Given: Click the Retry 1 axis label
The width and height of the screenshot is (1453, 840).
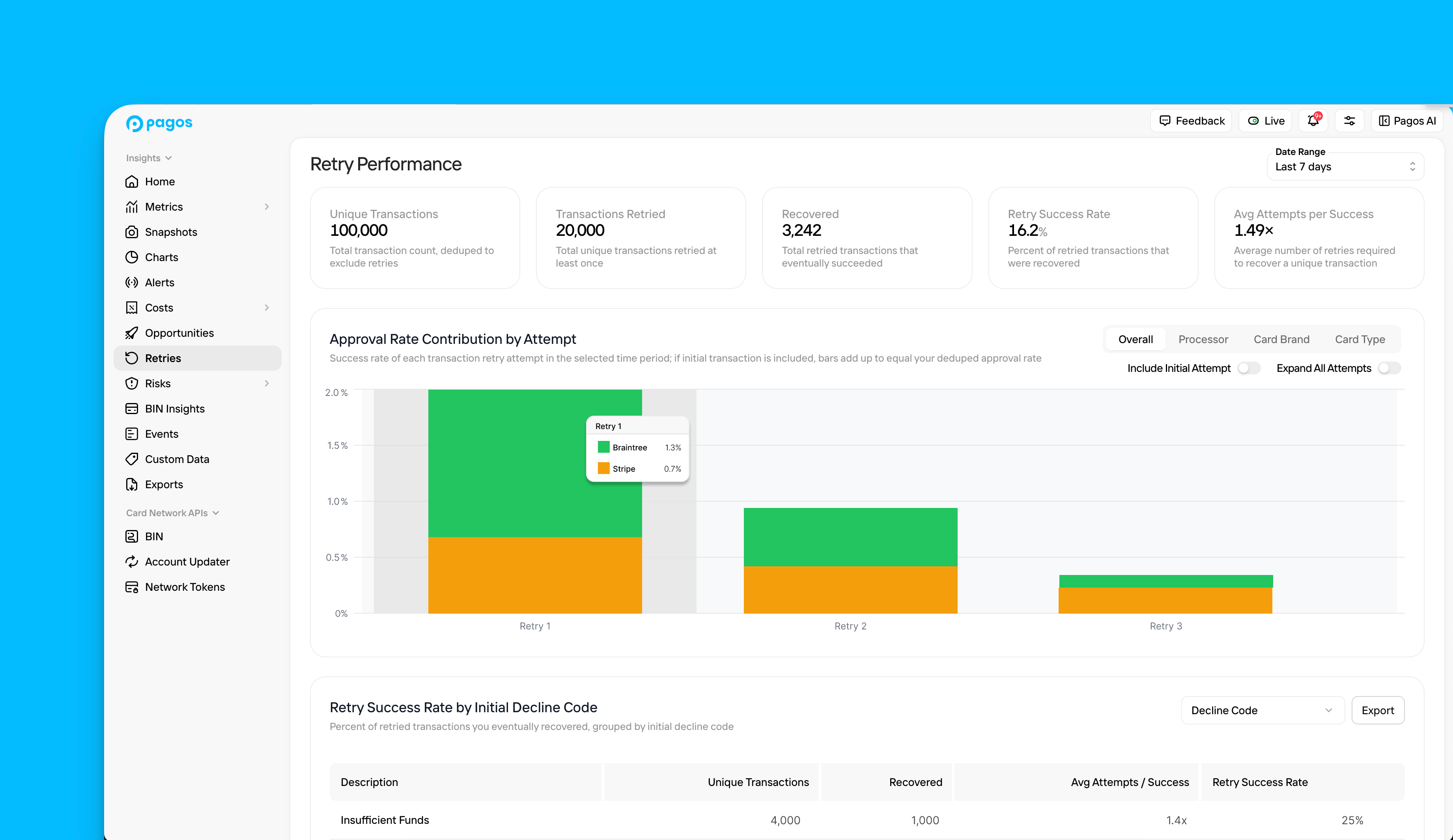Looking at the screenshot, I should click(535, 626).
